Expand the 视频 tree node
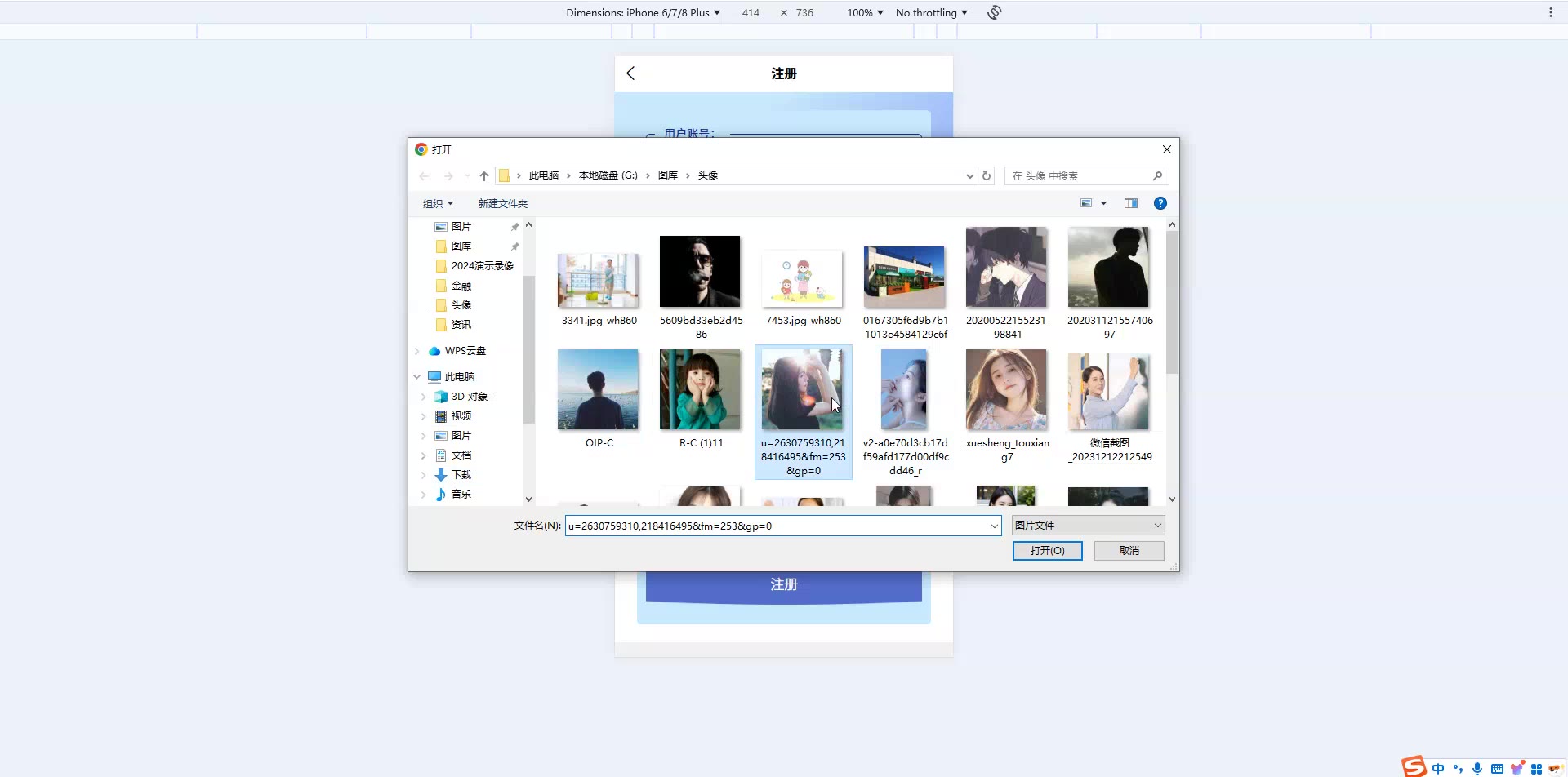Image resolution: width=1568 pixels, height=777 pixels. (424, 416)
